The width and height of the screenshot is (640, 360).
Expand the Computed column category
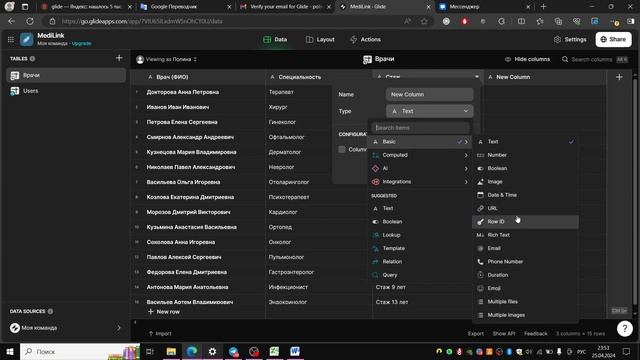(420, 155)
